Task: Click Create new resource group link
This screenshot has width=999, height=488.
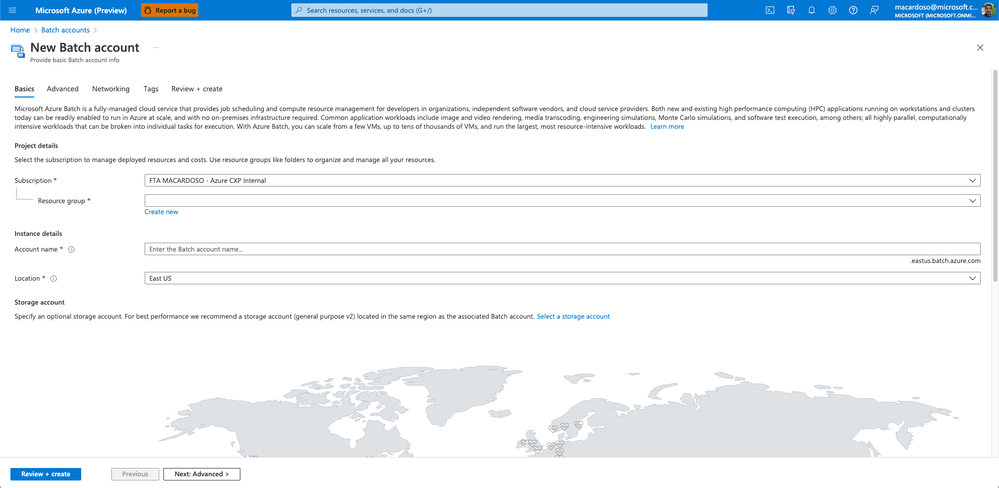Action: tap(161, 212)
